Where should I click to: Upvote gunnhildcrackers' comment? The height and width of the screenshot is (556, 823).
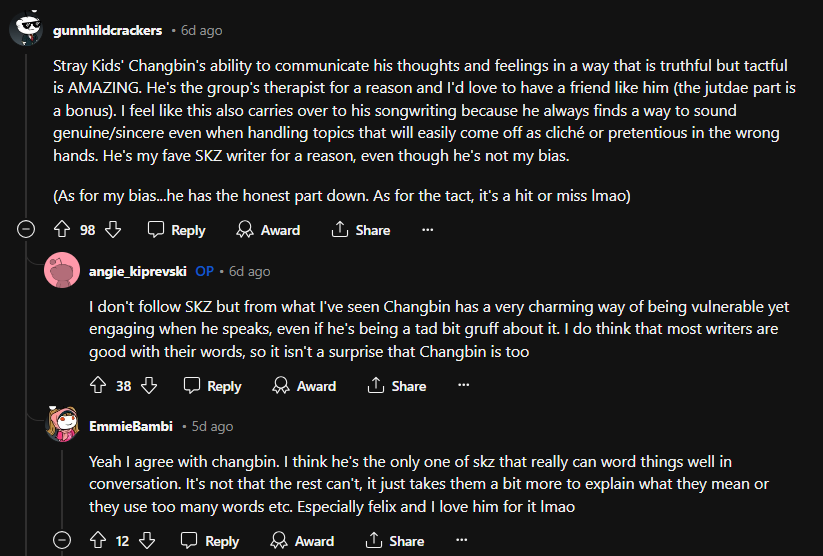click(x=62, y=230)
